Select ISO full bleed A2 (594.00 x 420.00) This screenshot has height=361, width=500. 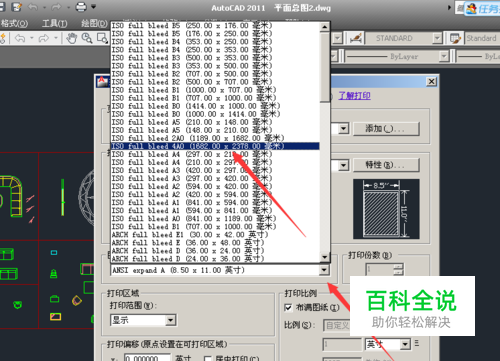tap(215, 186)
